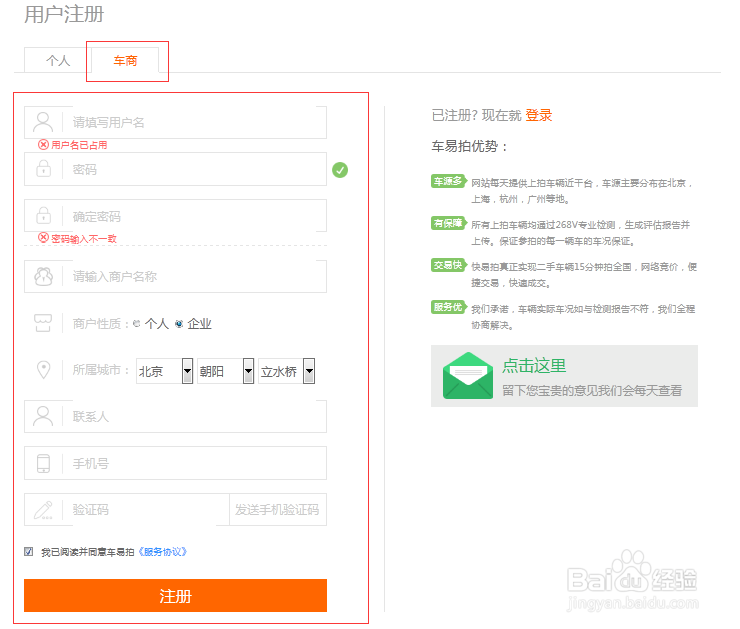
Task: Click the red error icon by 密码输入不一致
Action: pos(43,238)
